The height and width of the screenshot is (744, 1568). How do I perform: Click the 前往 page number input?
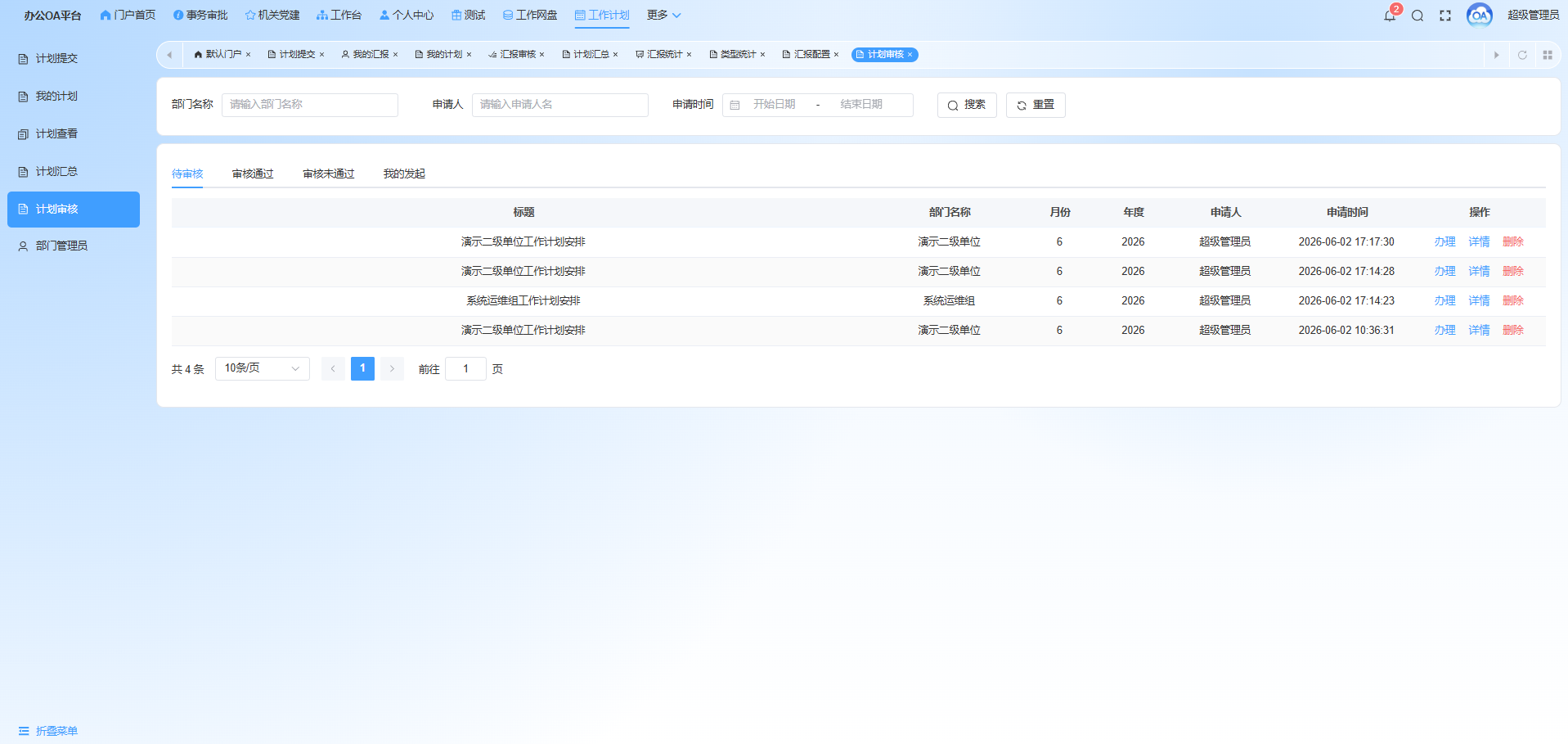tap(465, 369)
